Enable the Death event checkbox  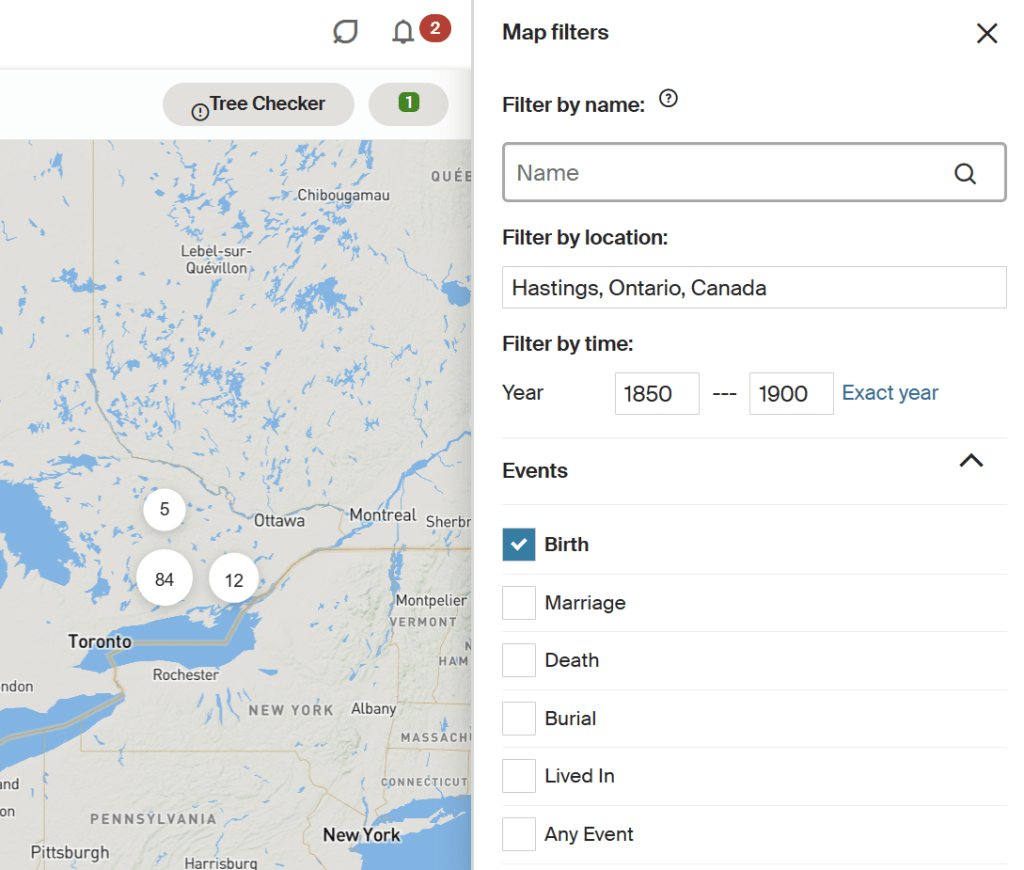coord(519,660)
